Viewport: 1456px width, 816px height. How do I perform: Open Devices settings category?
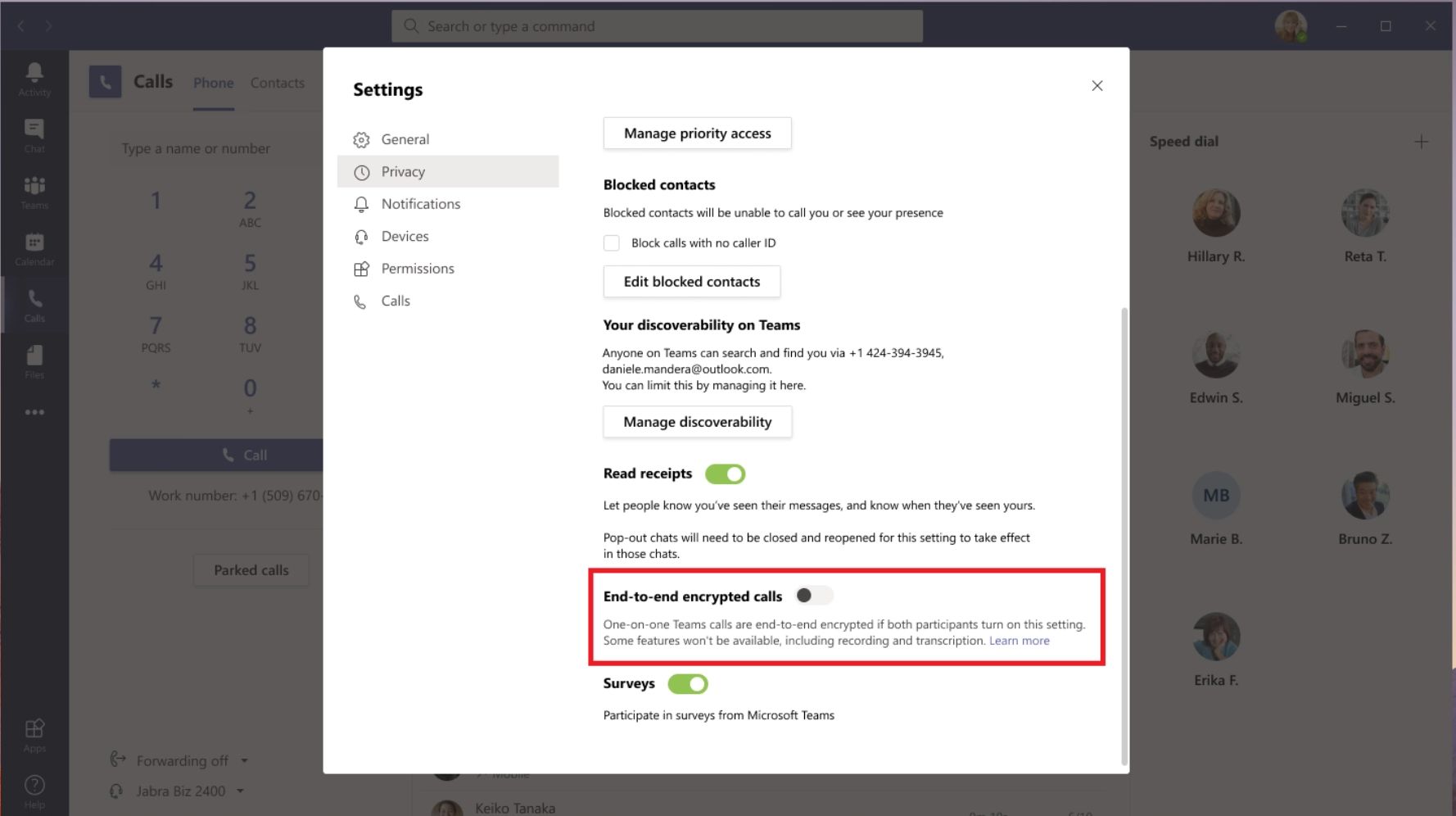coord(448,236)
